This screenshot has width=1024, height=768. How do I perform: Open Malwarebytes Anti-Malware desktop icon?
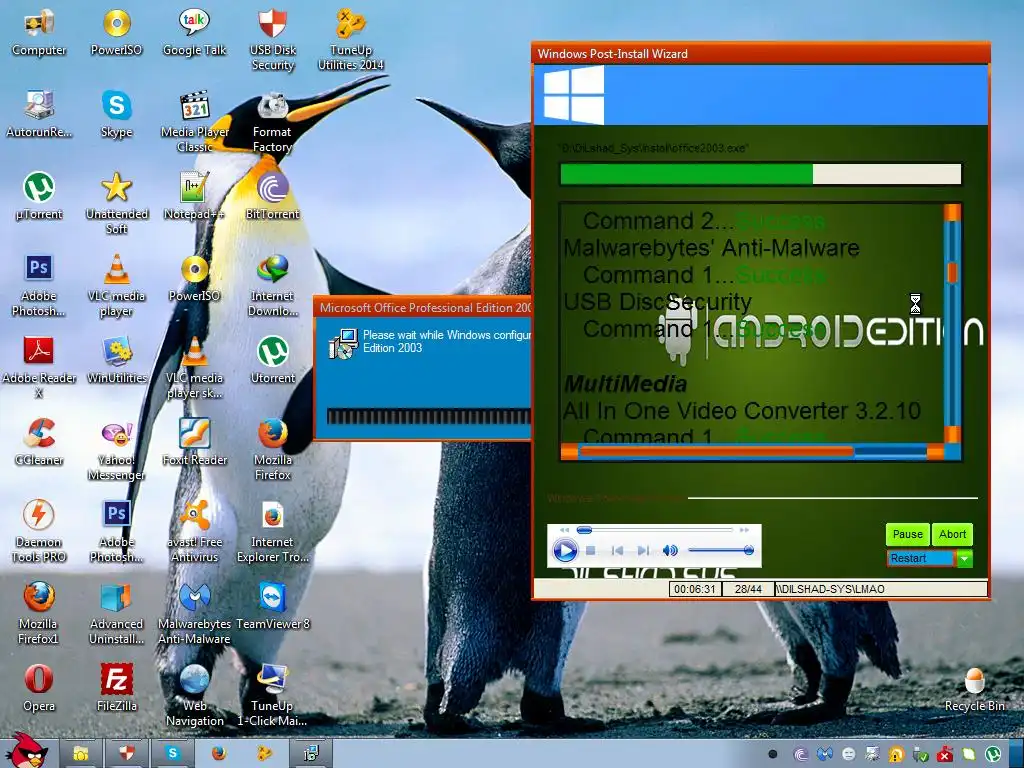194,613
